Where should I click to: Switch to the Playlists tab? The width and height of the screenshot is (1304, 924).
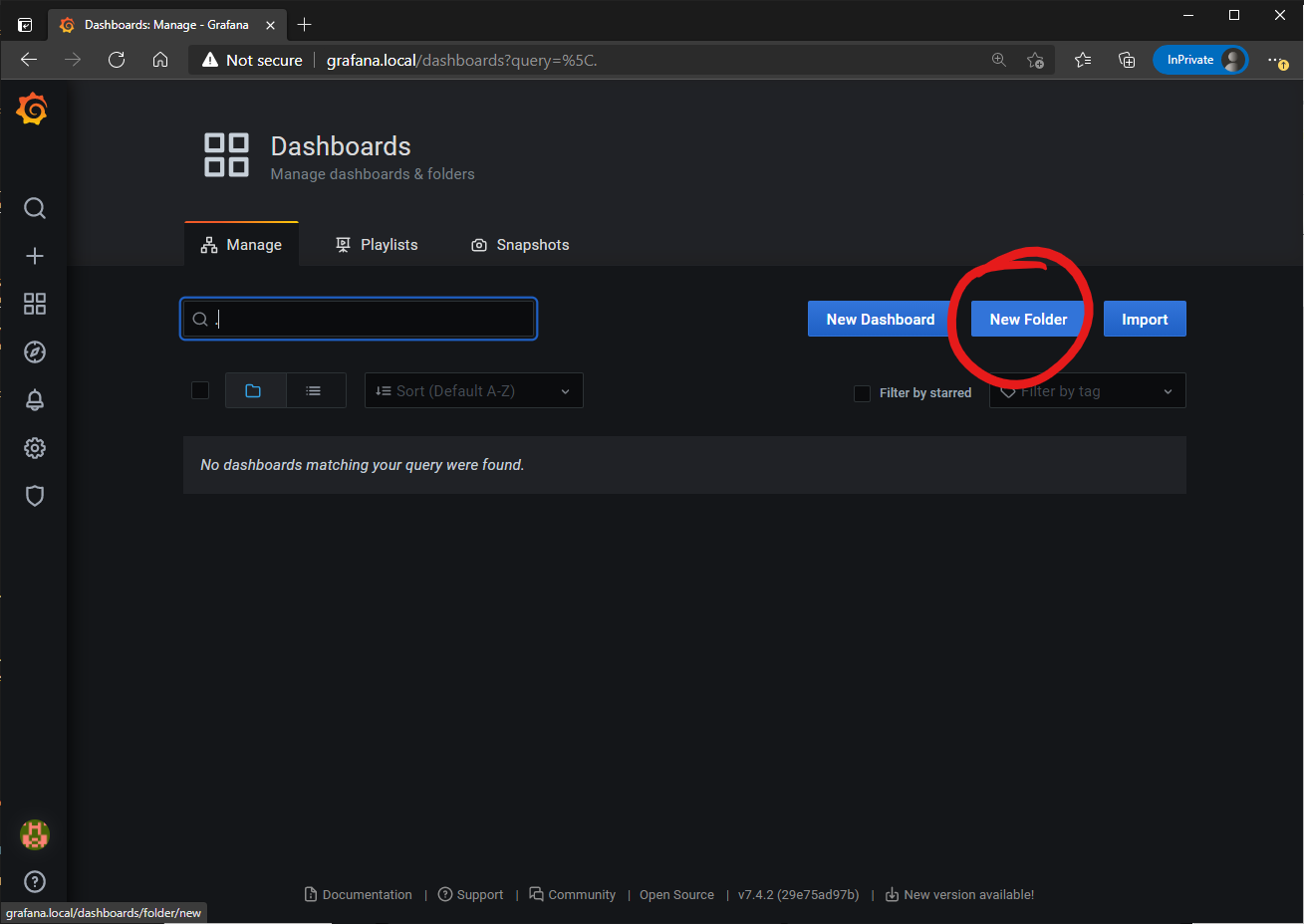tap(377, 244)
